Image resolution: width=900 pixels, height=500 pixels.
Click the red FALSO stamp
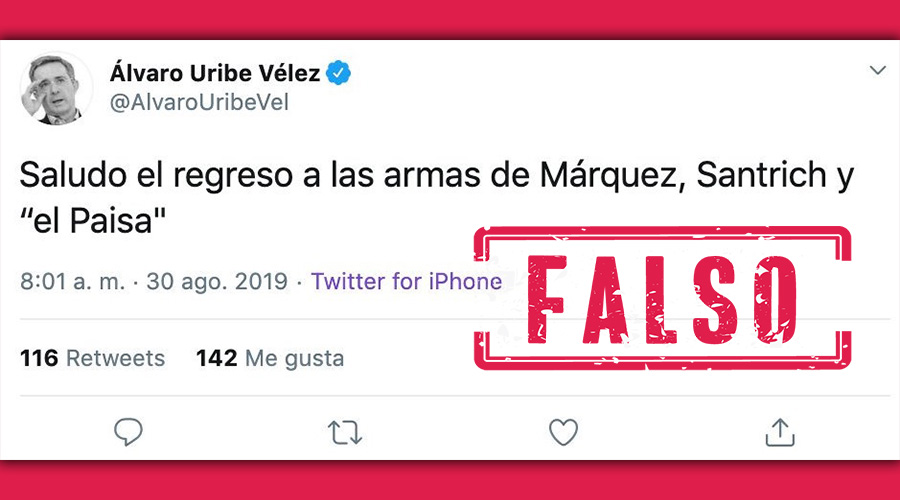[662, 298]
